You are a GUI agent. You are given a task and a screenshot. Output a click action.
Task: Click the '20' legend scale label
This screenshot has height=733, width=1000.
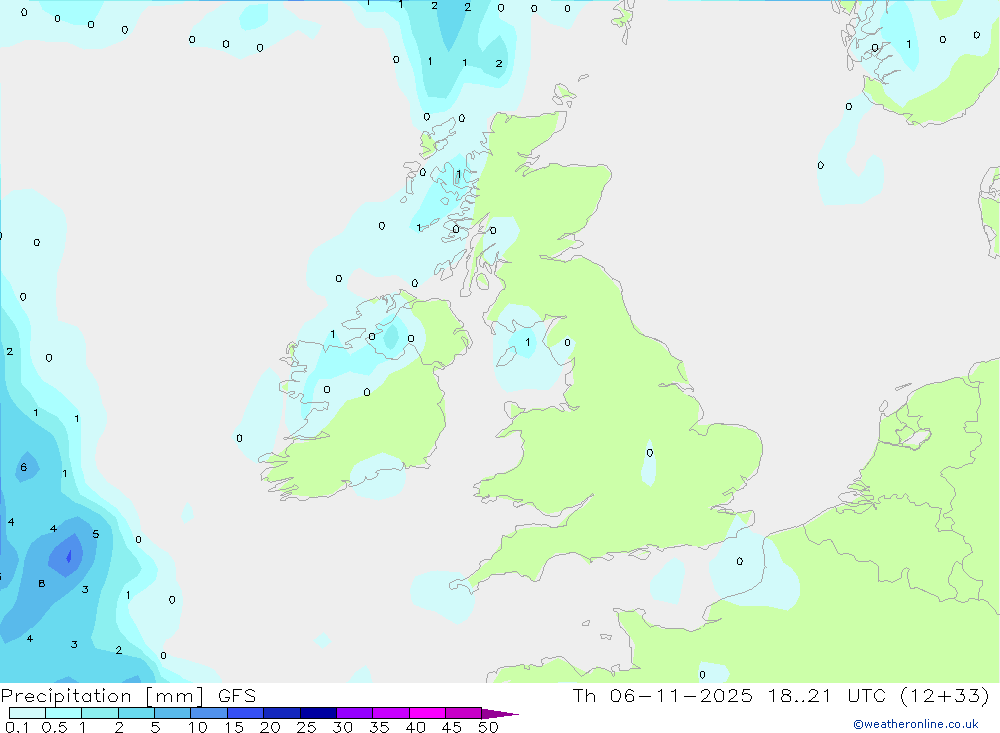pyautogui.click(x=270, y=727)
